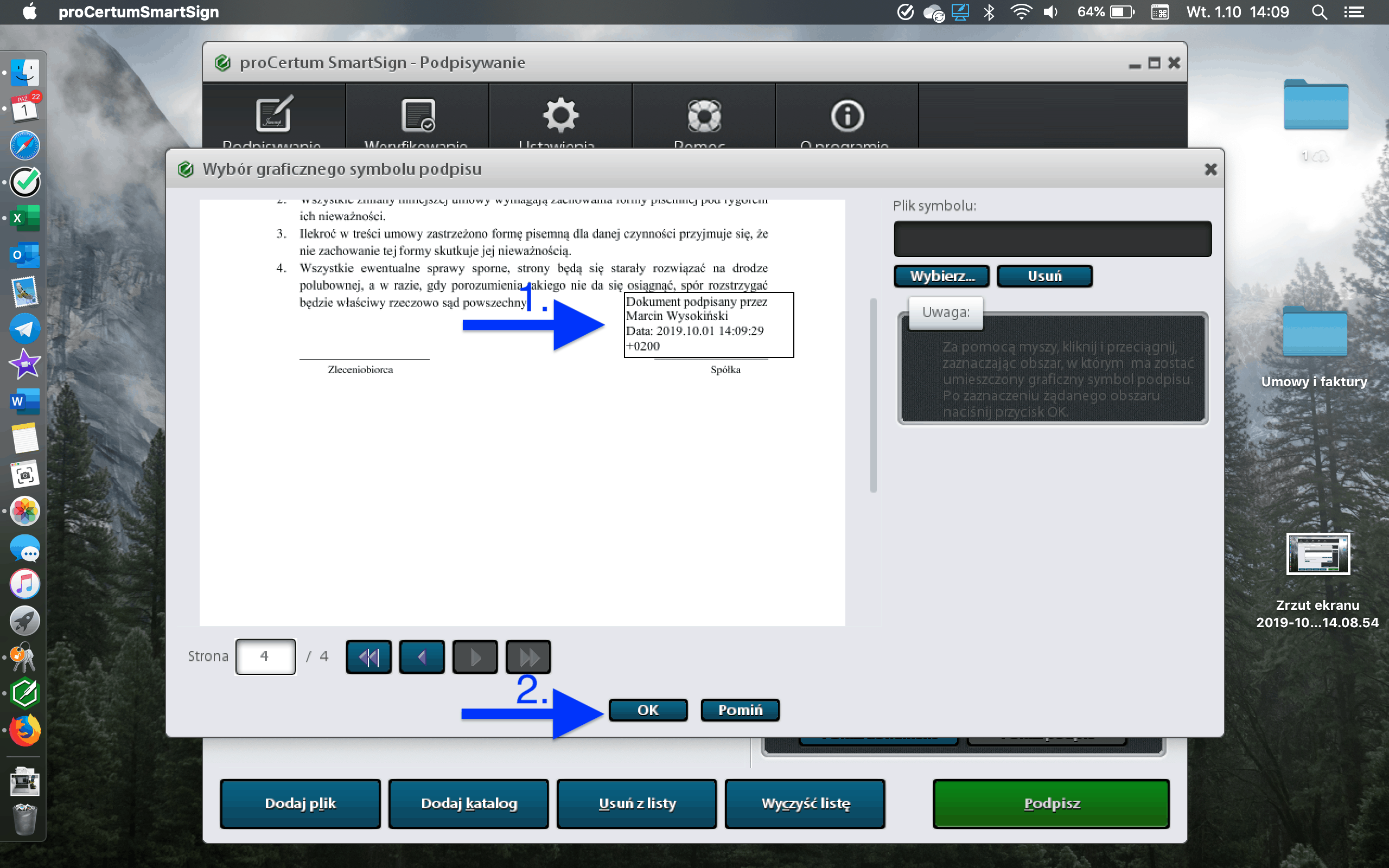Click the Plik symbolu path field
Viewport: 1389px width, 868px height.
tap(1052, 239)
